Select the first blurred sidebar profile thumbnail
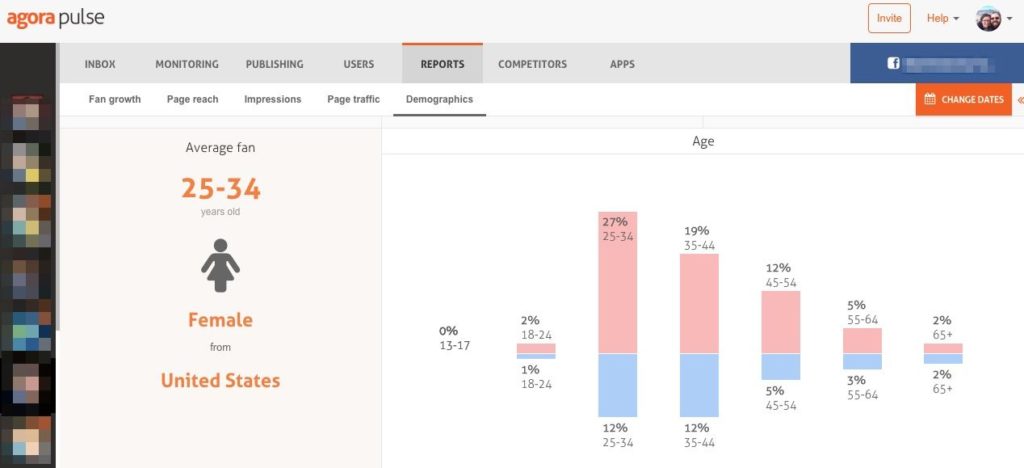Viewport: 1024px width, 468px height. coord(26,114)
